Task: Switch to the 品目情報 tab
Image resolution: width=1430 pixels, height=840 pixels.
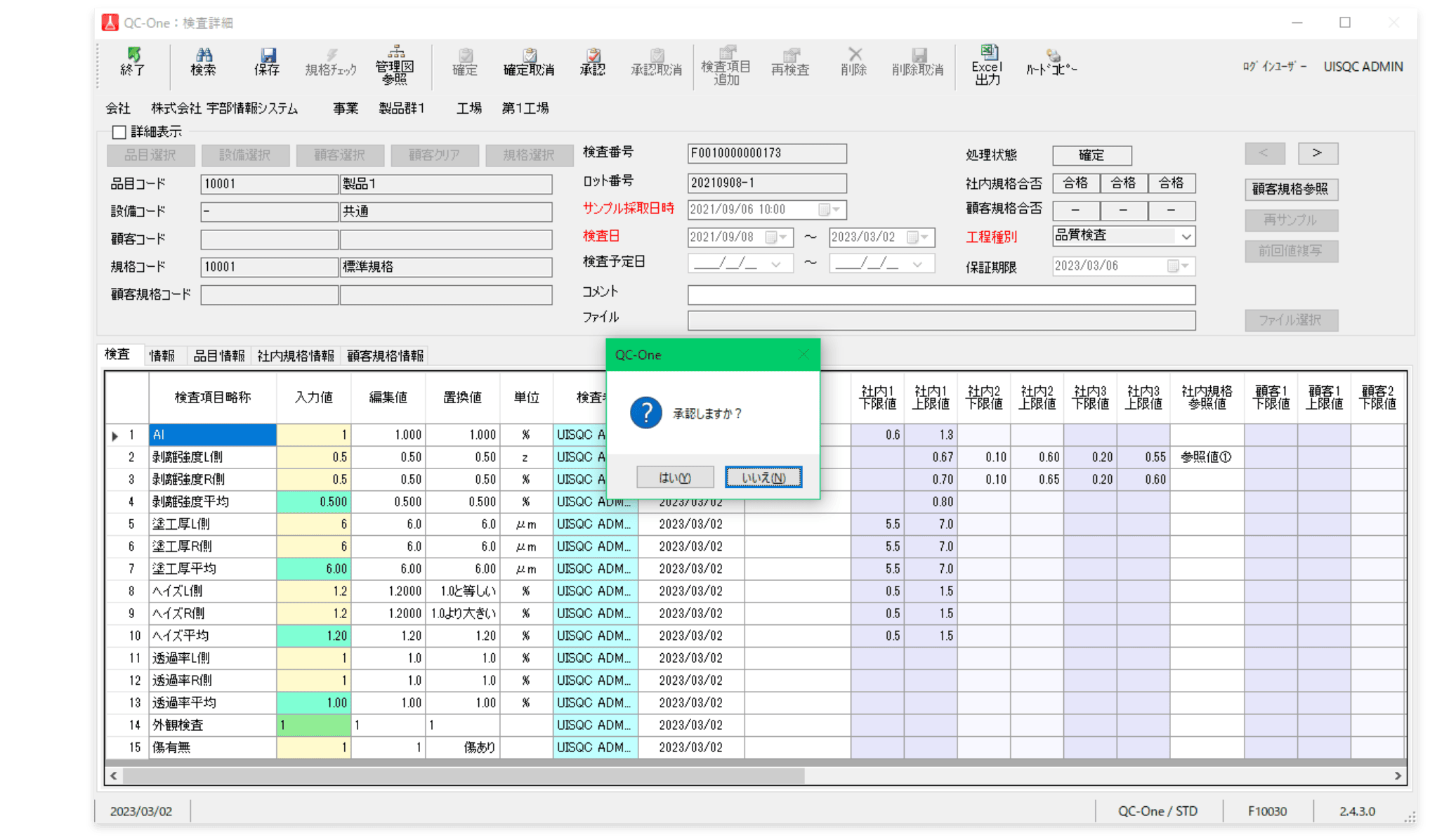Action: point(219,356)
